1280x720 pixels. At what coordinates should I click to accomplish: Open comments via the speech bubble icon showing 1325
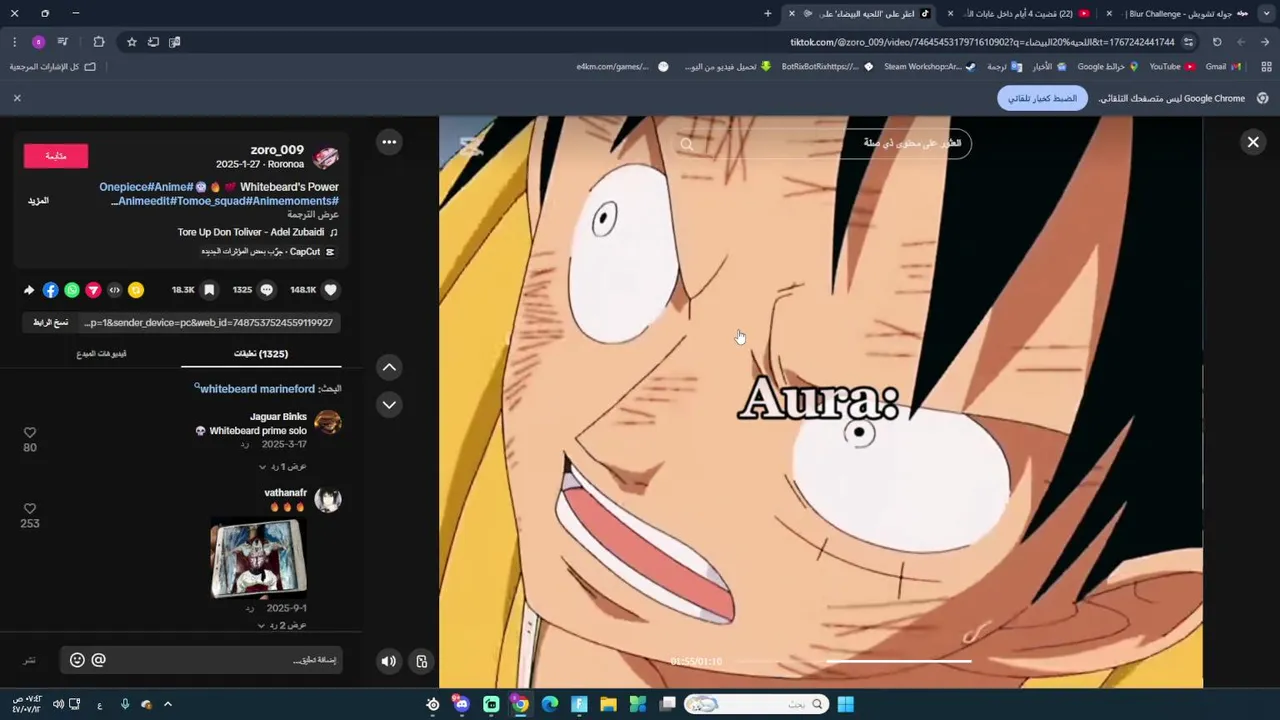(267, 290)
